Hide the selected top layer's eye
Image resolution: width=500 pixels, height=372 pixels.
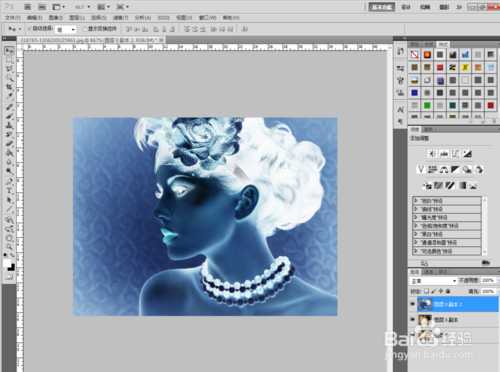(413, 304)
